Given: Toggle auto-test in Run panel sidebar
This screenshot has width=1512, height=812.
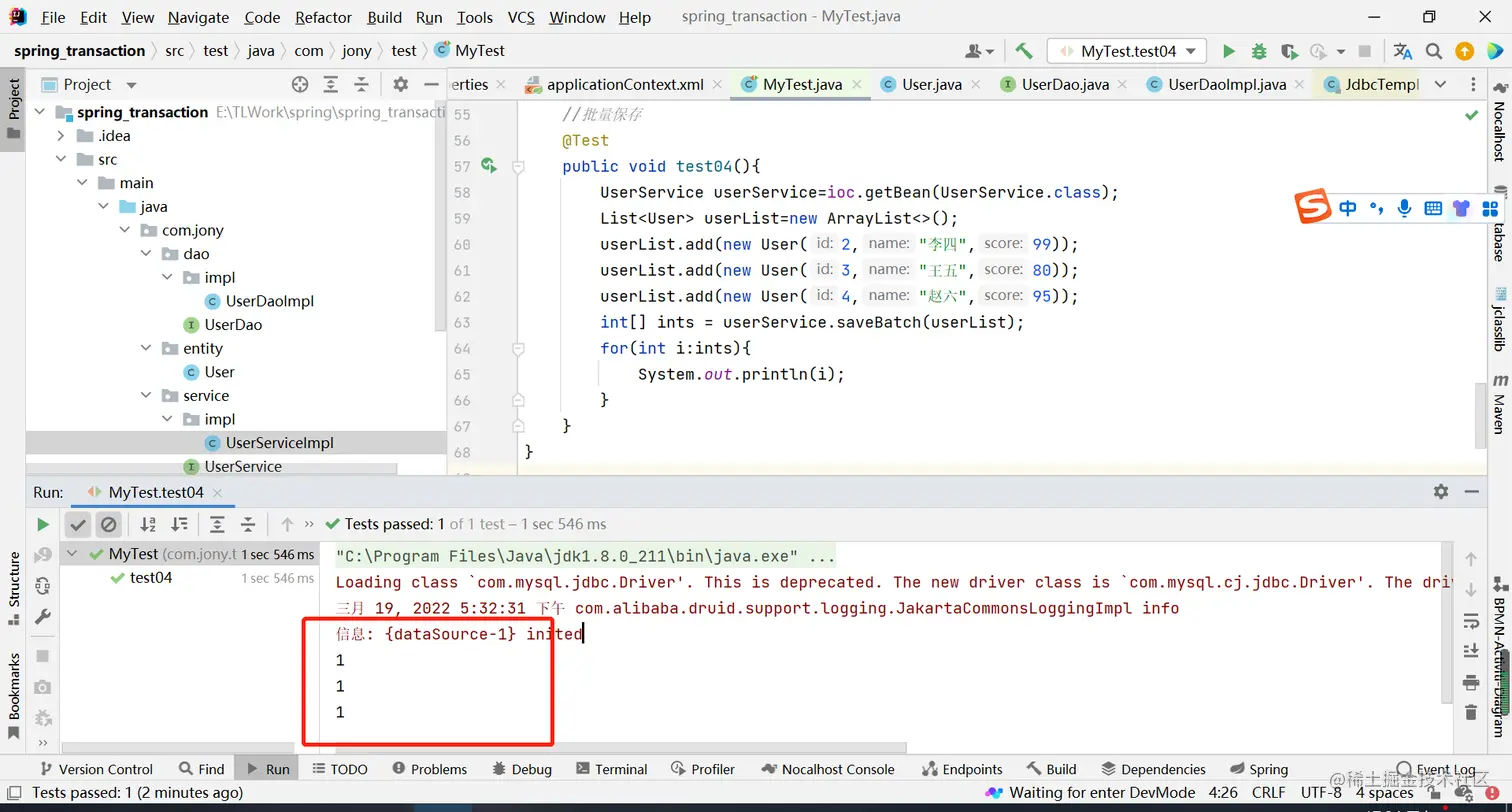Looking at the screenshot, I should point(42,587).
